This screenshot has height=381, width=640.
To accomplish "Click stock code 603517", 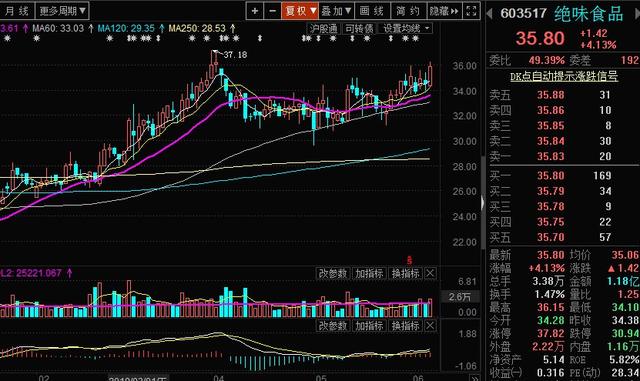I will point(523,14).
